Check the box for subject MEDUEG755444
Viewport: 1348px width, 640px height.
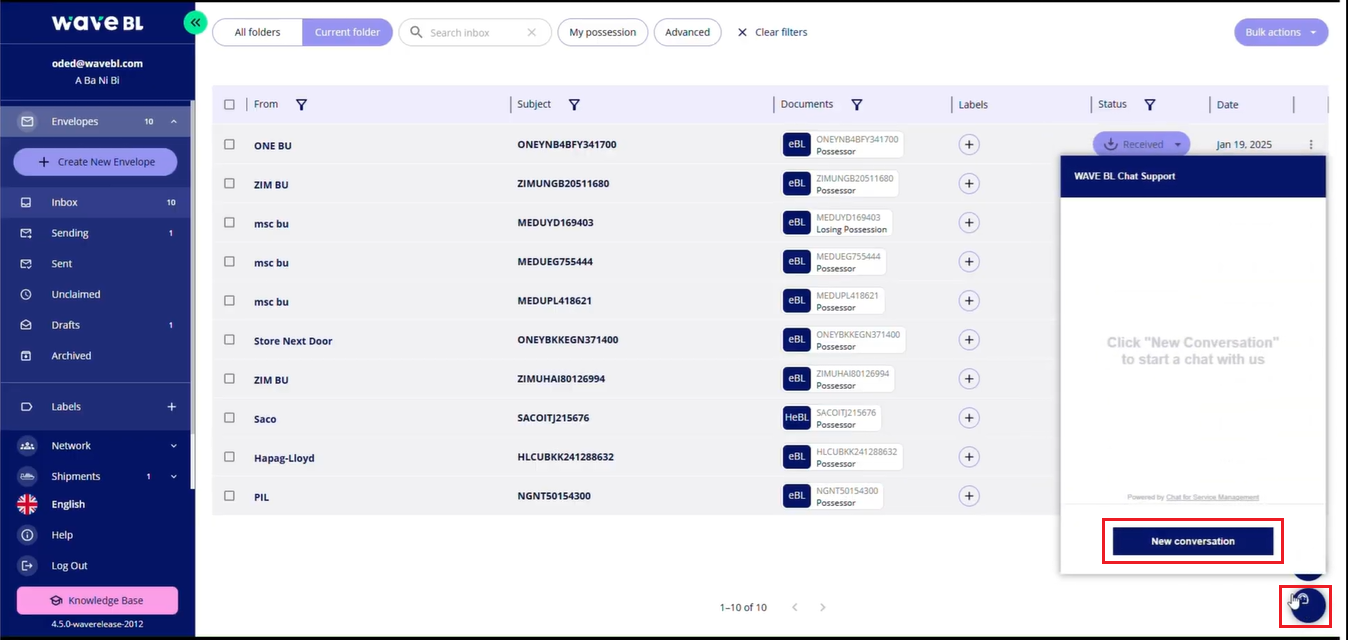pos(230,261)
